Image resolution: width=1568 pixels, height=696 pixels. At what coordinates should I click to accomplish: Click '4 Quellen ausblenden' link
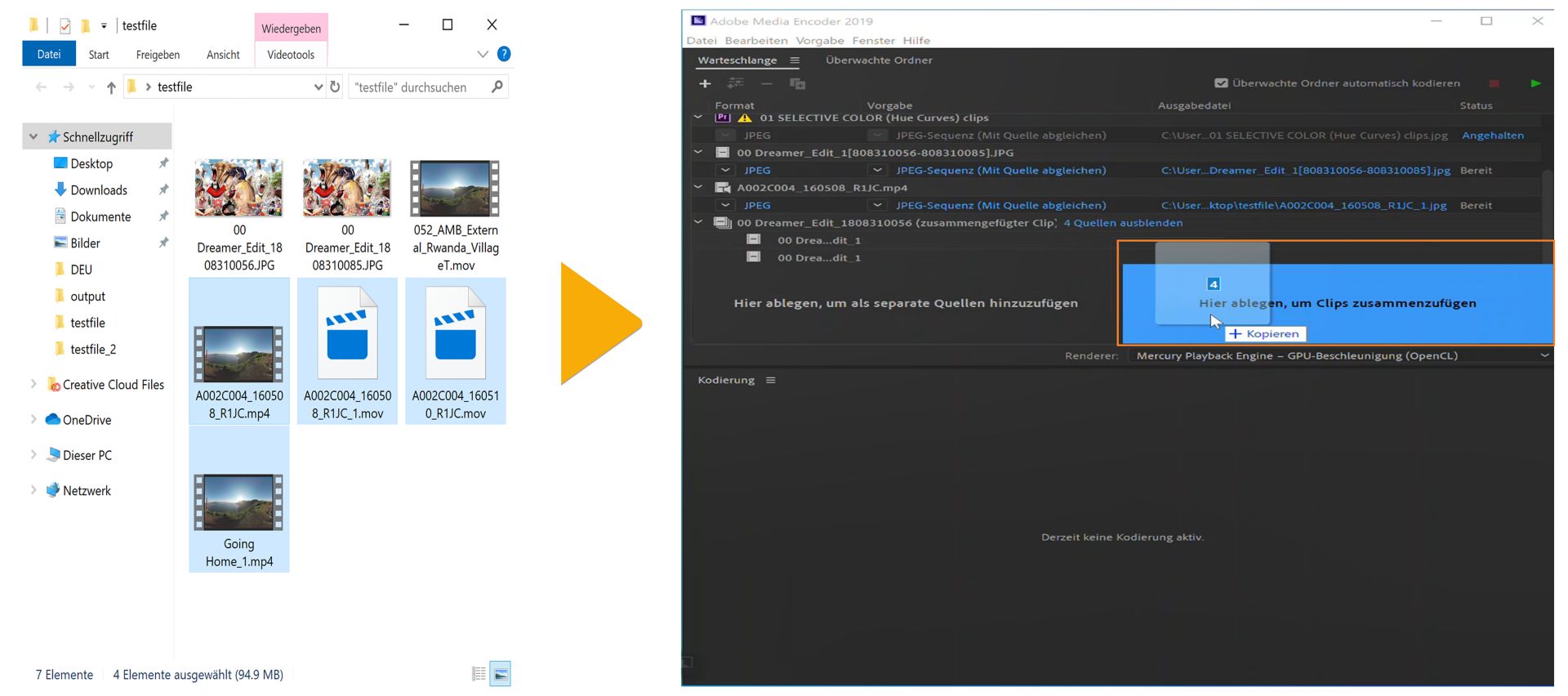(x=1123, y=223)
